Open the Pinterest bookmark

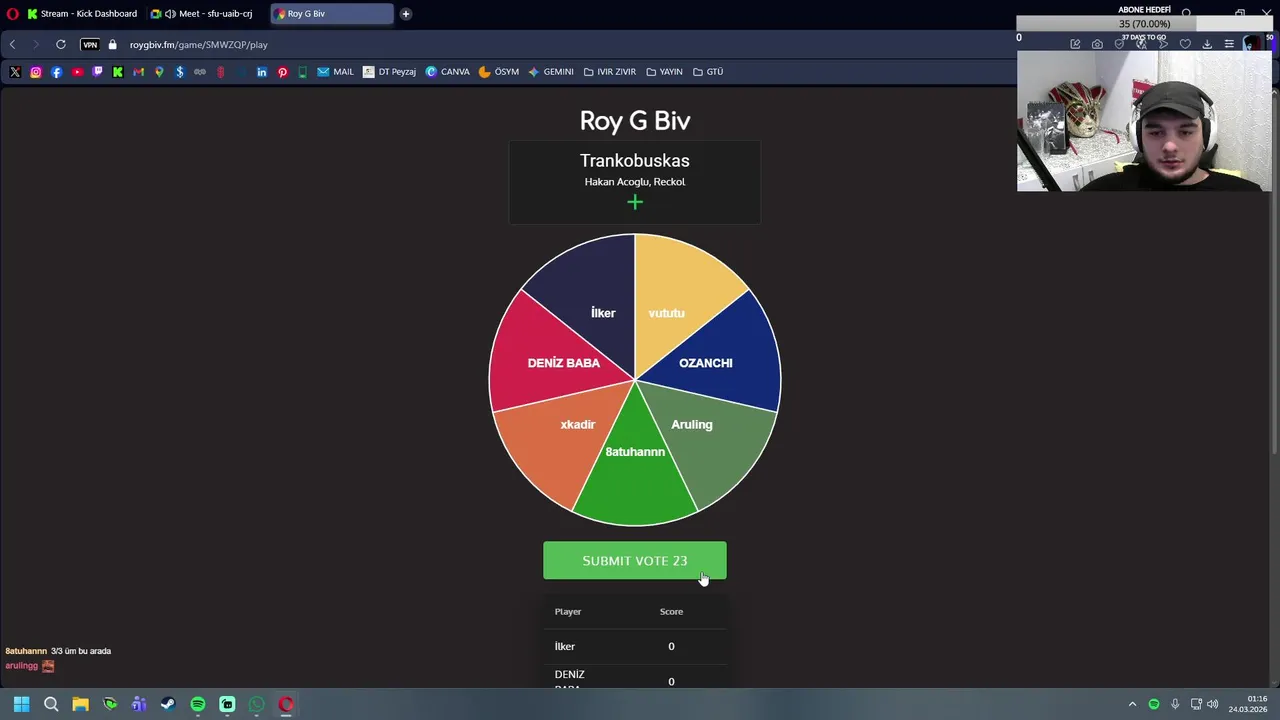[x=282, y=72]
